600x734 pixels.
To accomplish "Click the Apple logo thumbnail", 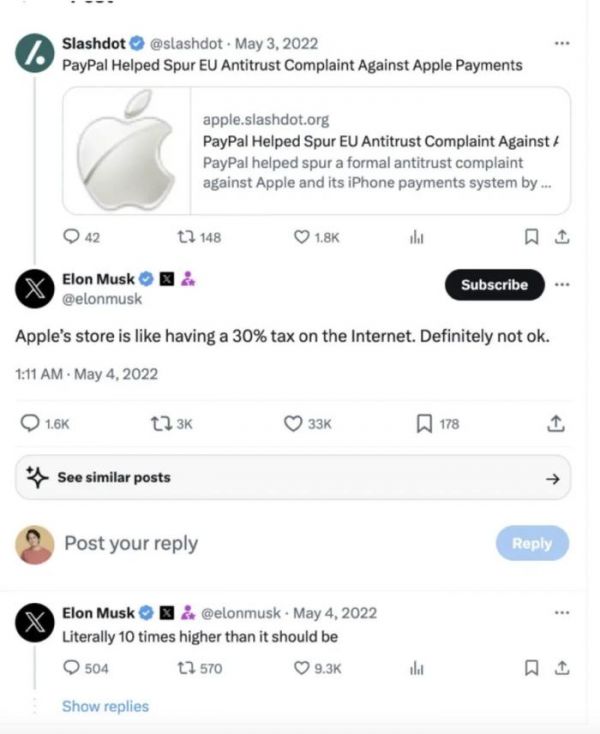I will point(127,151).
